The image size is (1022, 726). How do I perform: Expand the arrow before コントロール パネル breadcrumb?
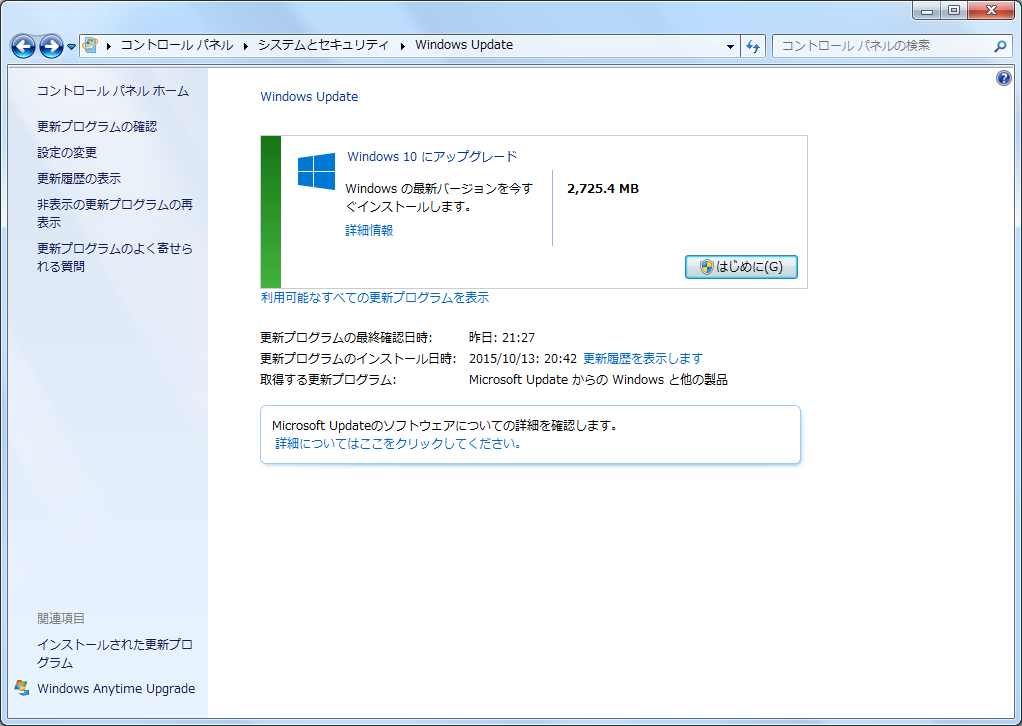108,46
